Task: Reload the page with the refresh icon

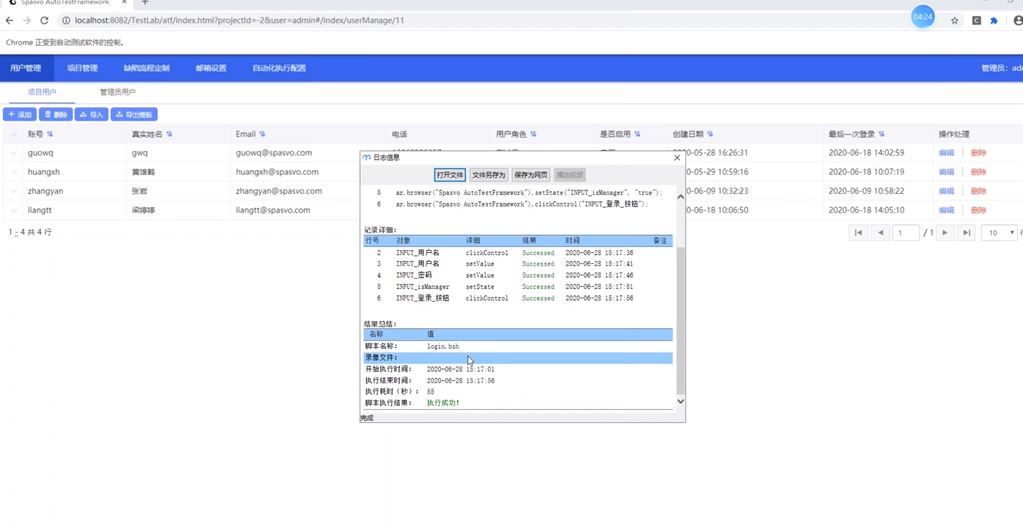Action: click(x=44, y=20)
